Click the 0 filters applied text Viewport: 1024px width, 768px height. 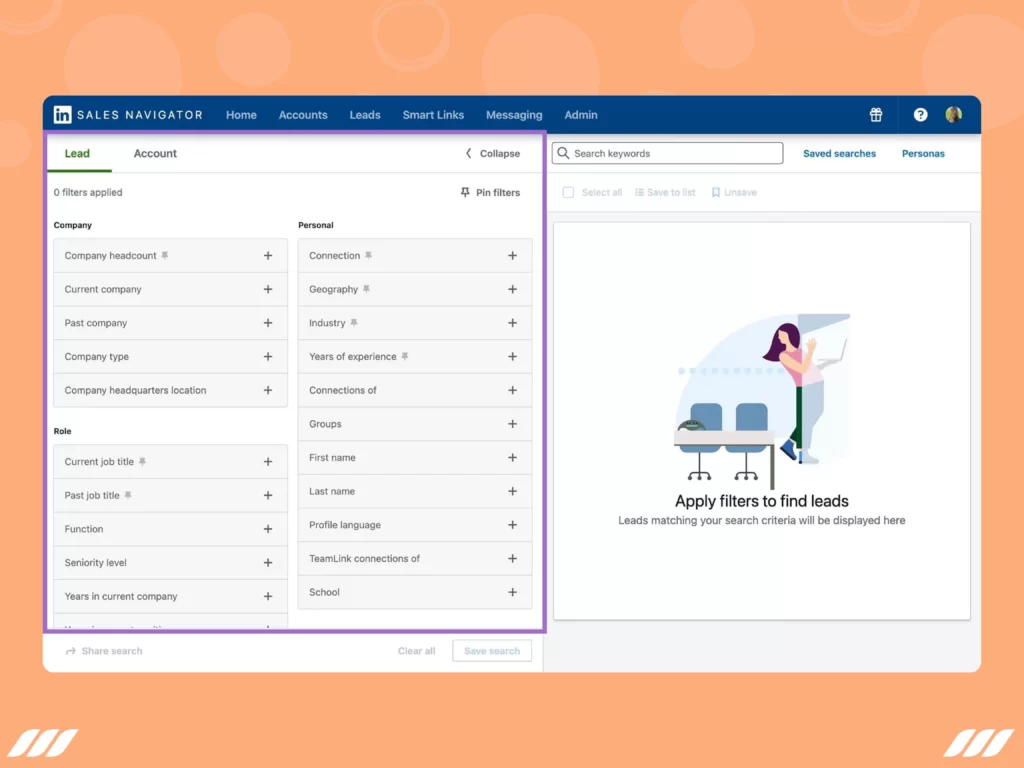[x=88, y=193]
